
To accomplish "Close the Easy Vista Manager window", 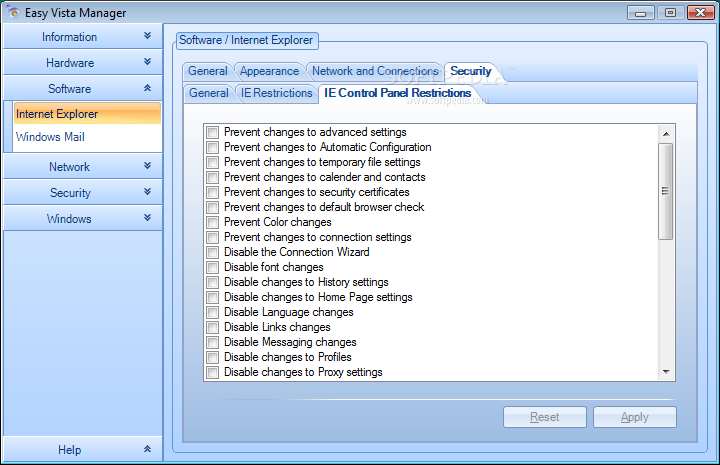I will (x=700, y=13).
